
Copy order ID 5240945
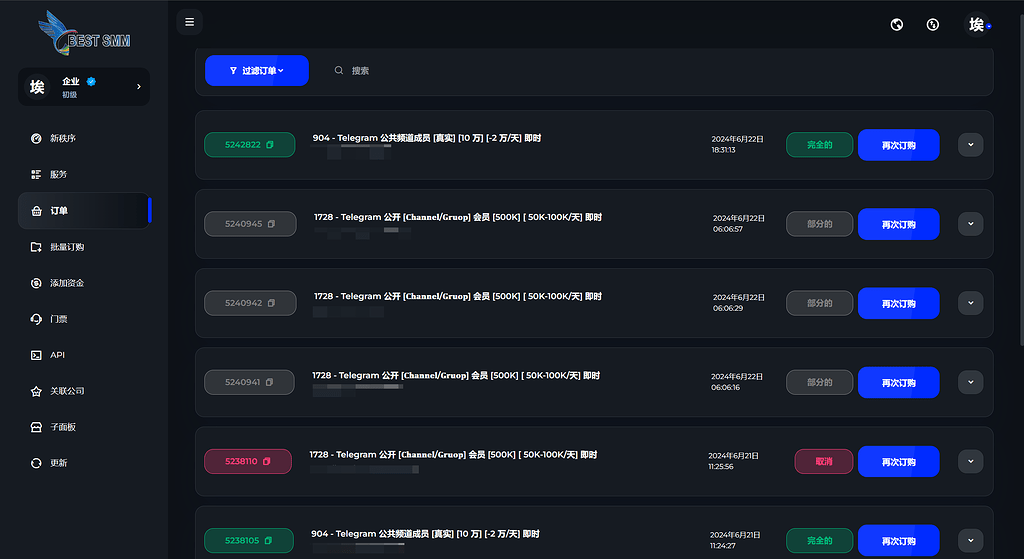[271, 224]
